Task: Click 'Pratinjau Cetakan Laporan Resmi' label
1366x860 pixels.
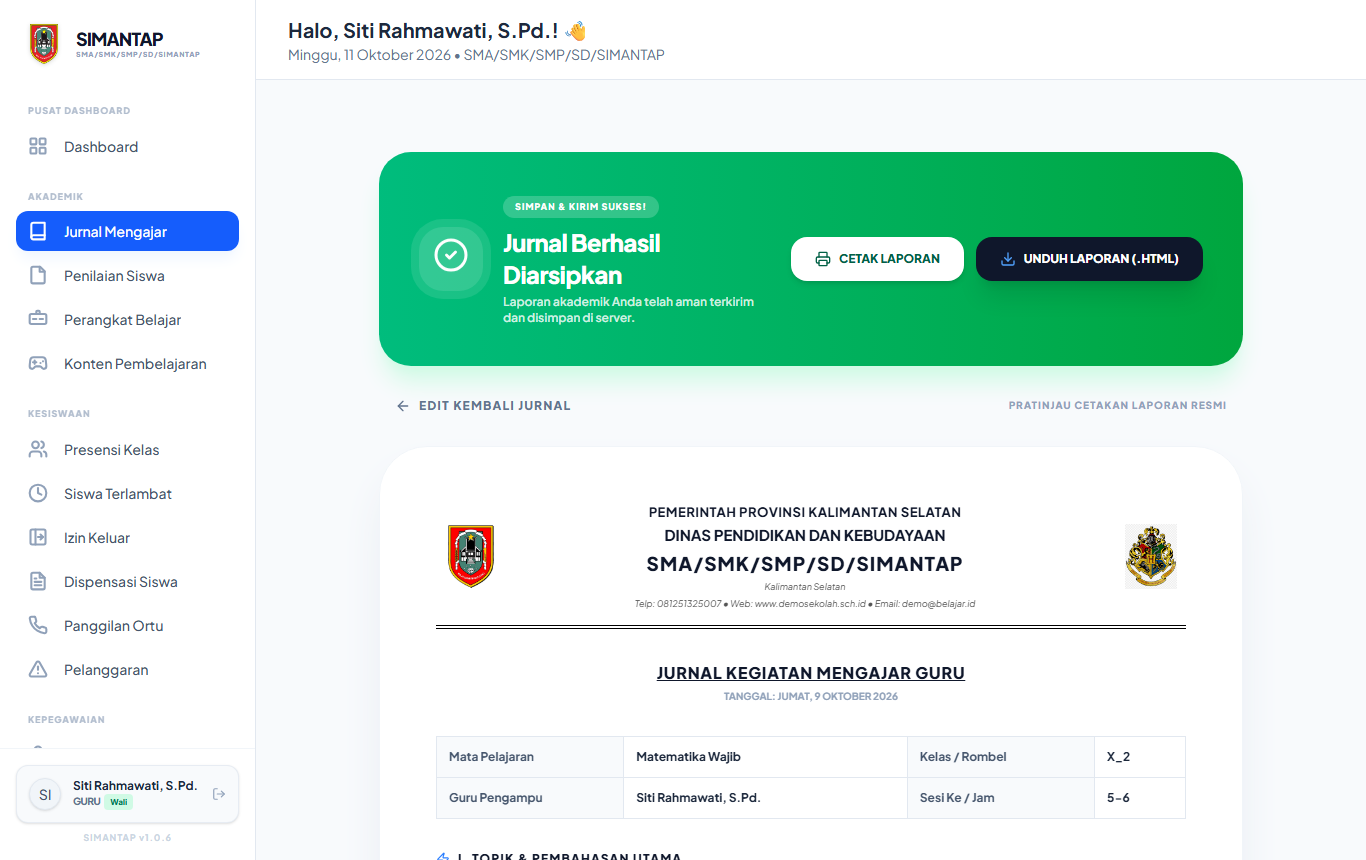Action: (1117, 406)
